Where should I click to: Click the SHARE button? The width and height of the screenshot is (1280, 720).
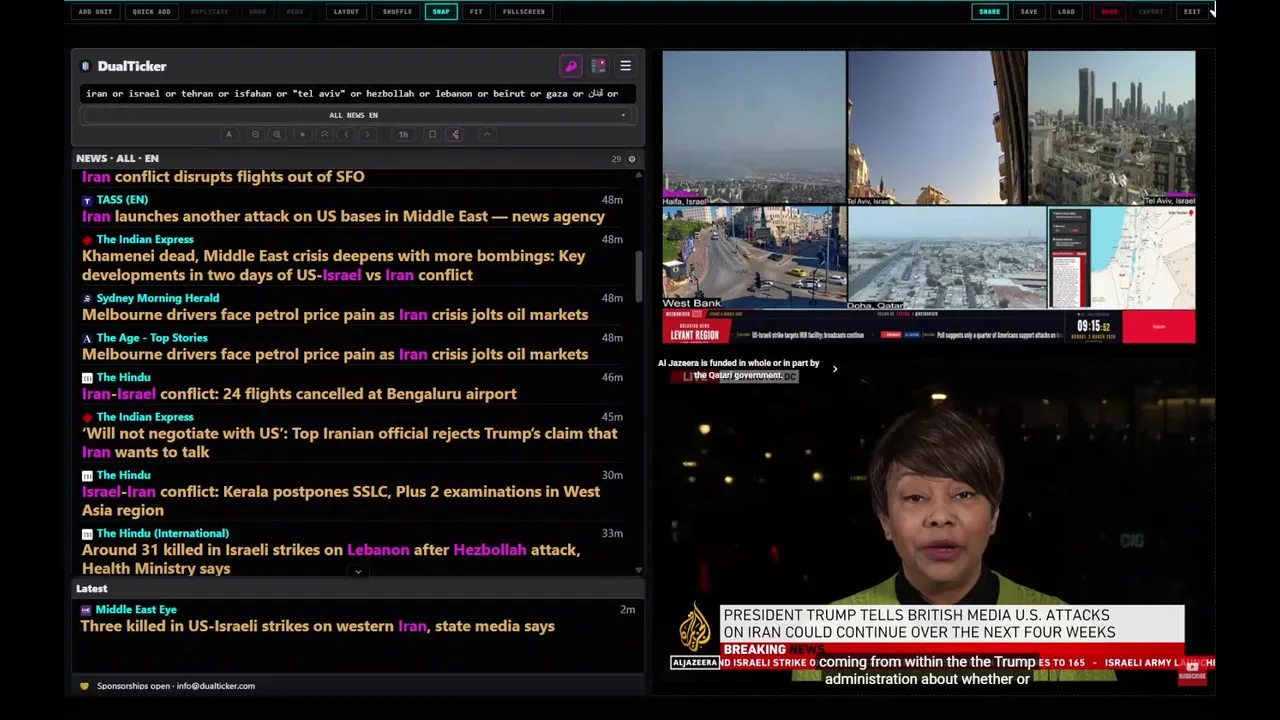[x=990, y=12]
